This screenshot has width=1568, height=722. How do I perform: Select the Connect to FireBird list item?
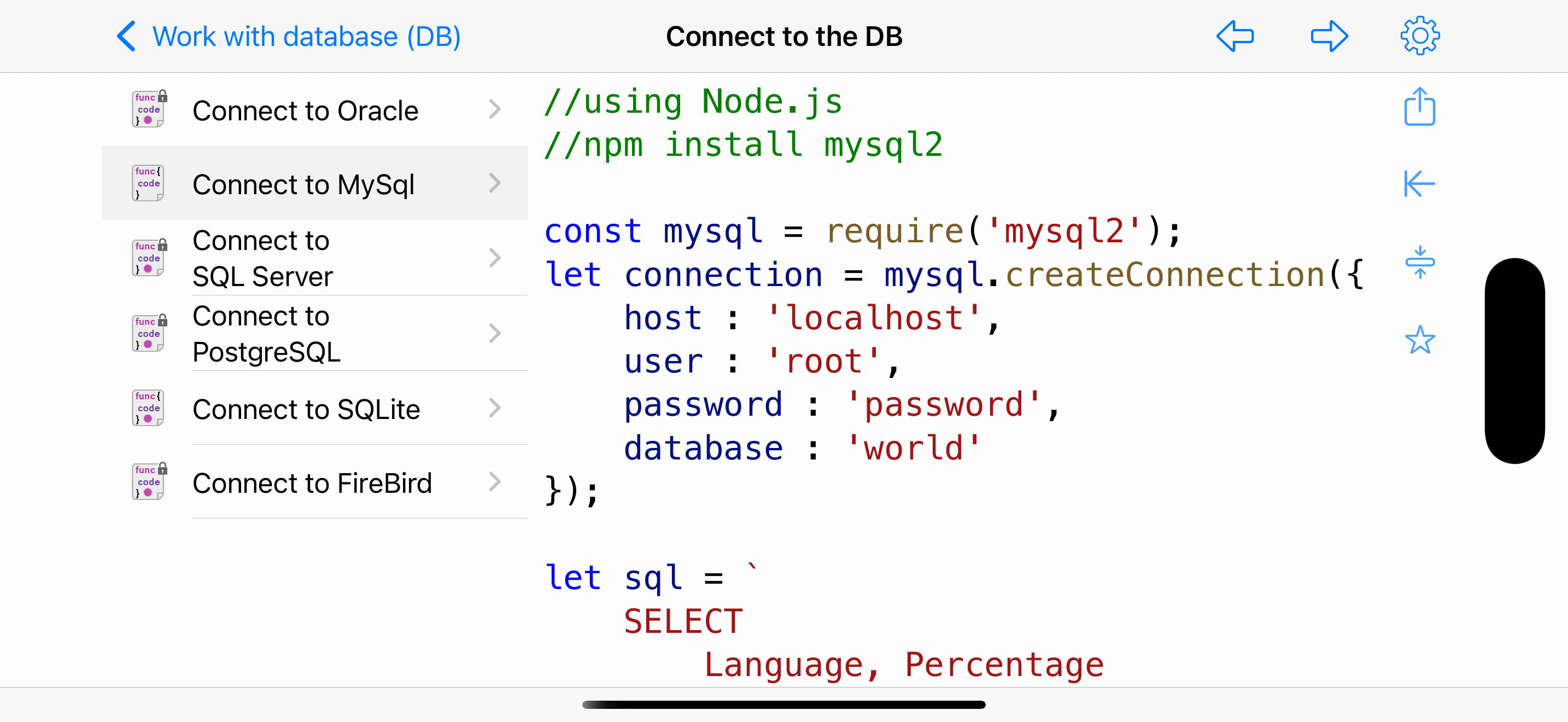[312, 482]
